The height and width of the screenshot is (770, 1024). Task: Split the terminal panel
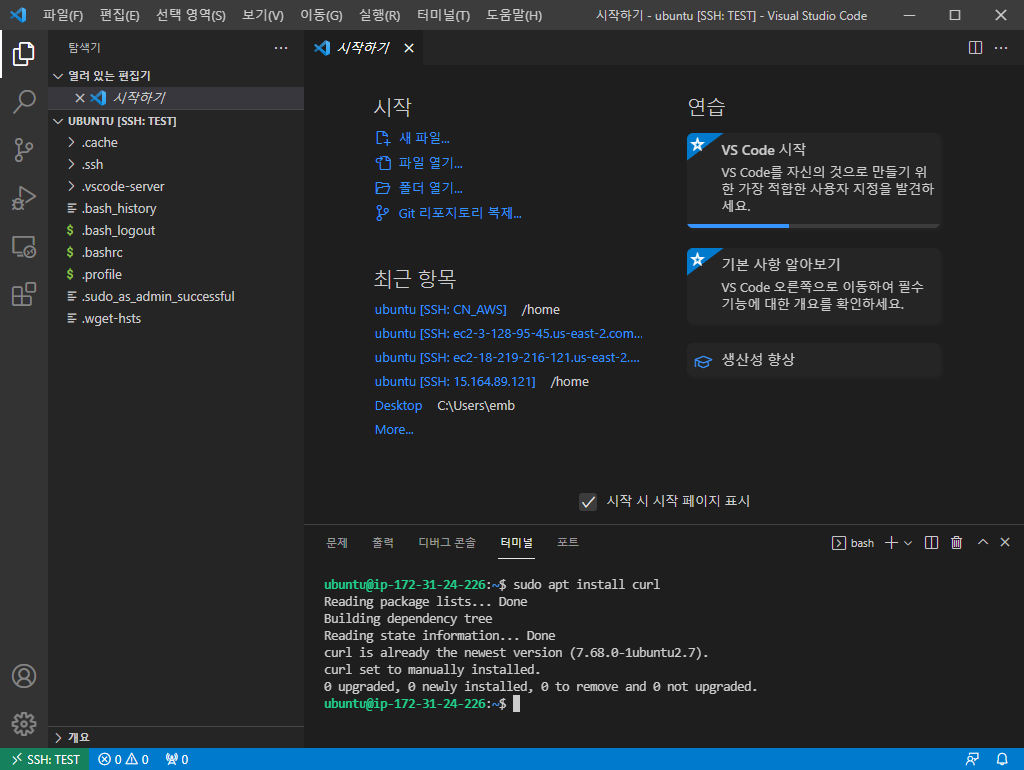(931, 543)
